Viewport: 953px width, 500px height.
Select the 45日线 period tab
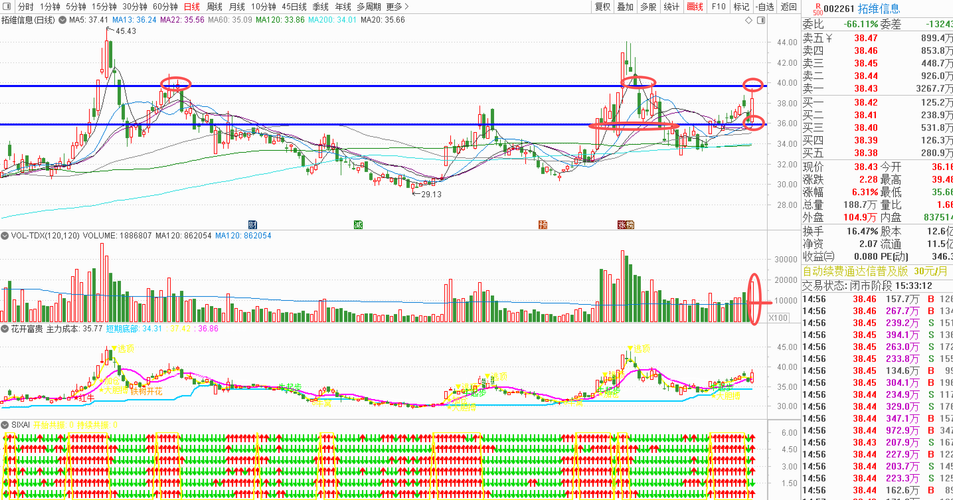pos(294,7)
